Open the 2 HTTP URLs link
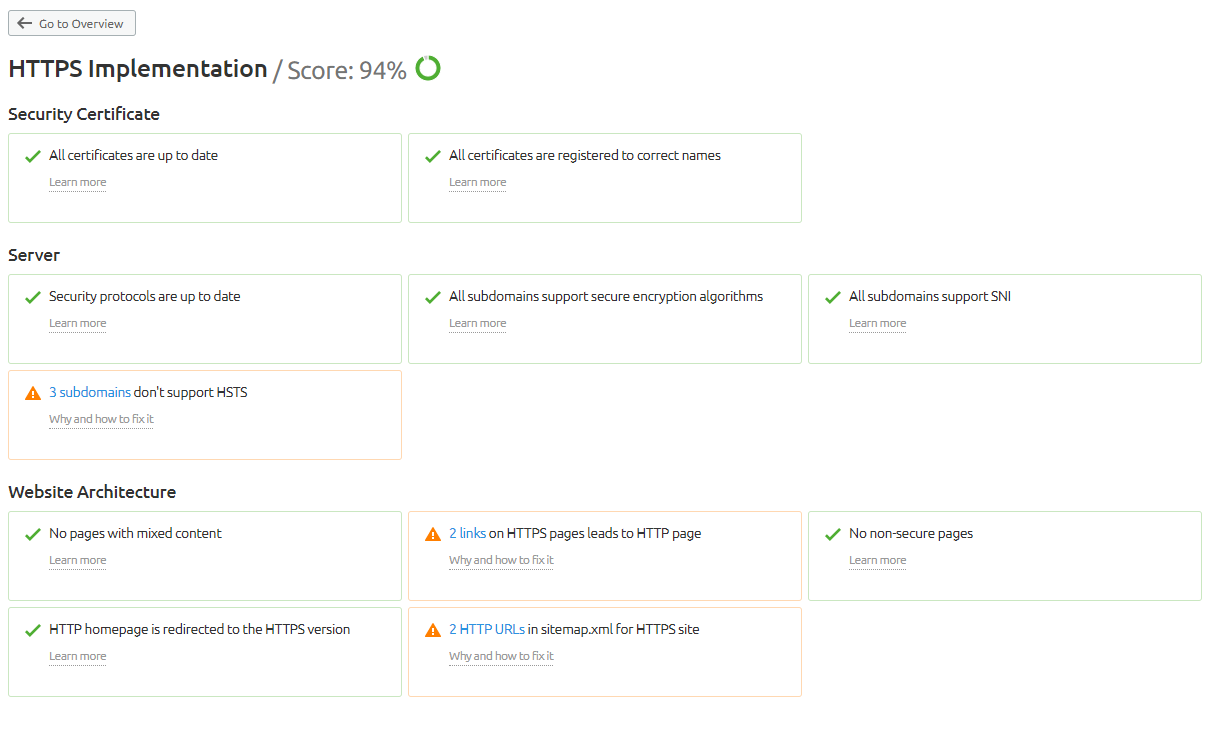Screen dimensions: 1220x743 click(x=487, y=630)
